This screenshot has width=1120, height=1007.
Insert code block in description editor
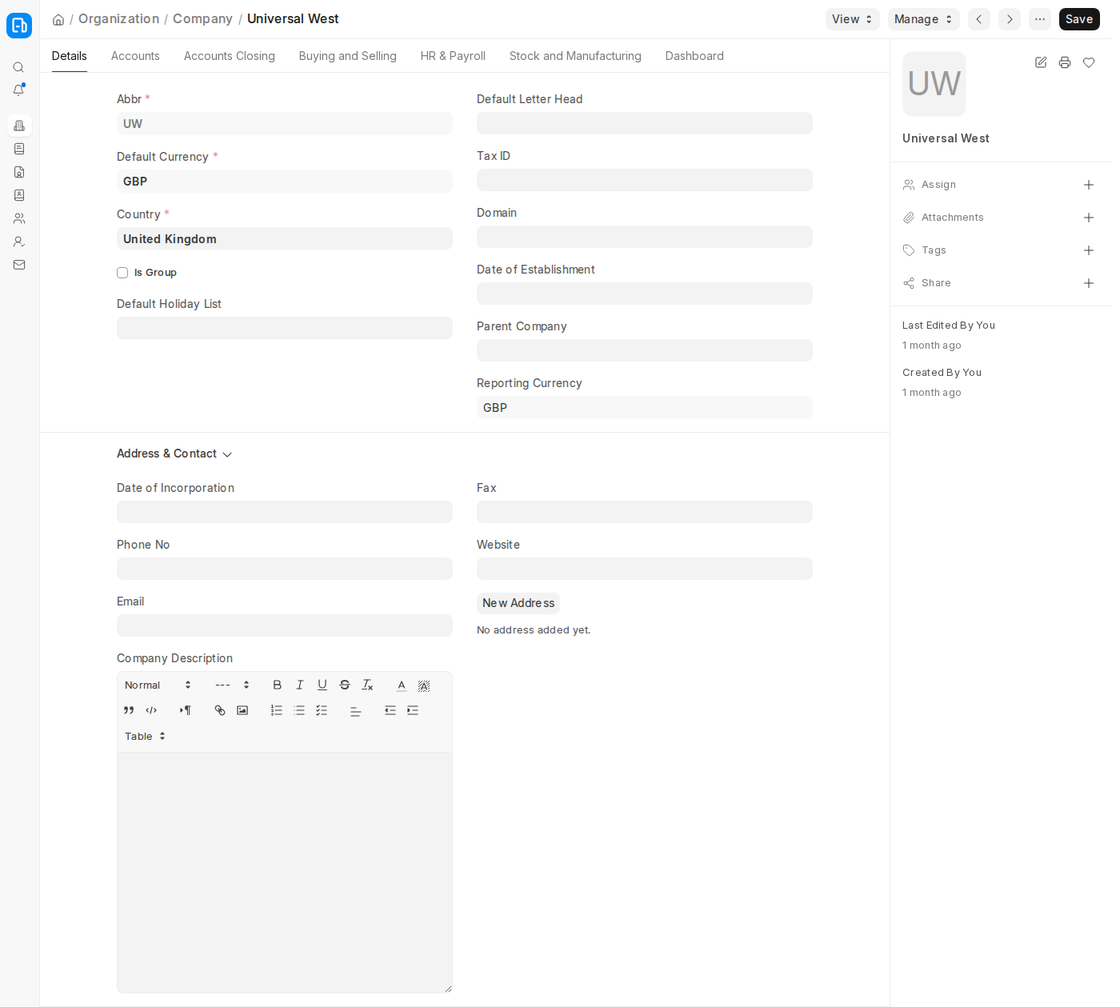151,710
